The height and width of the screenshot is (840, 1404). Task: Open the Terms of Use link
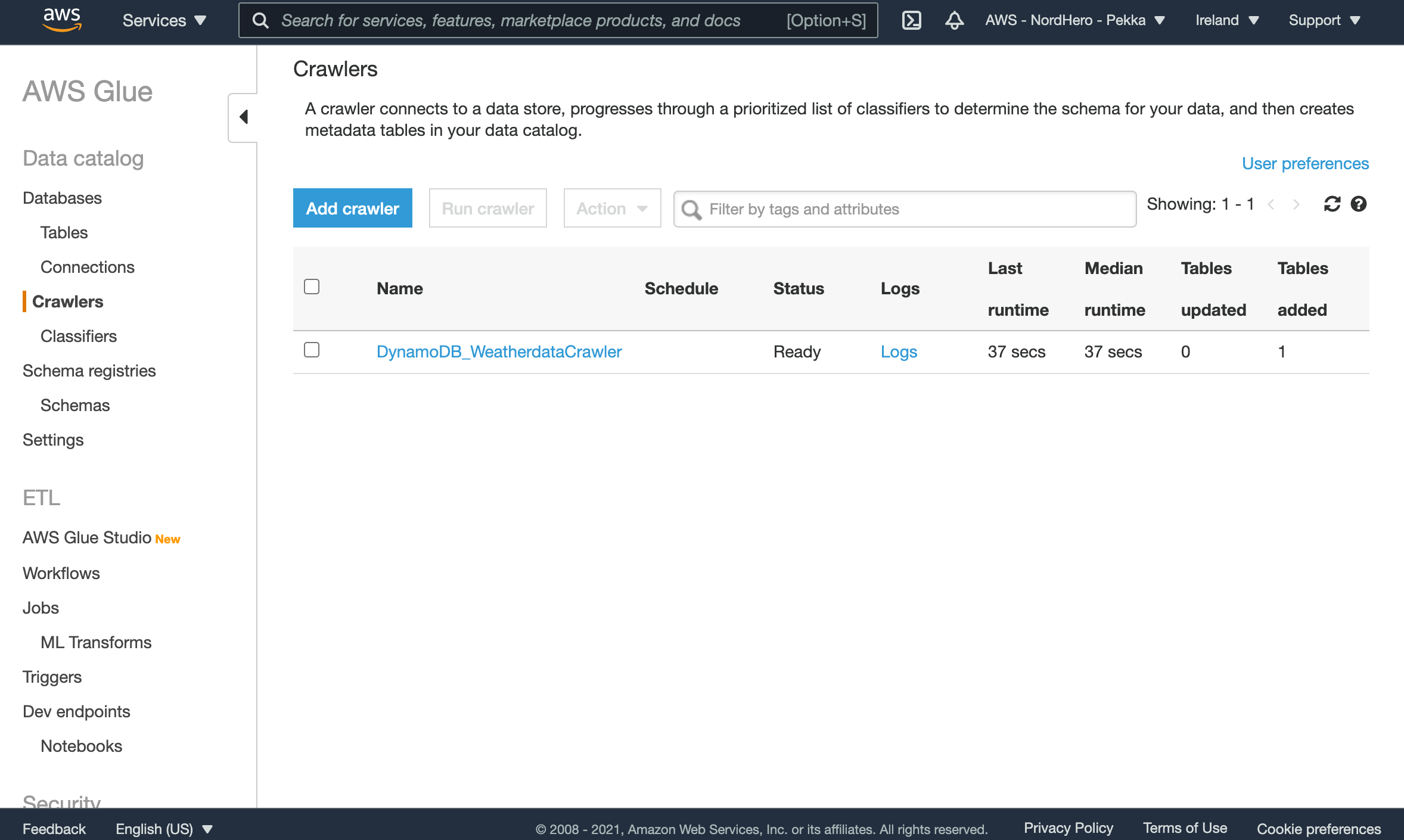pos(1185,828)
